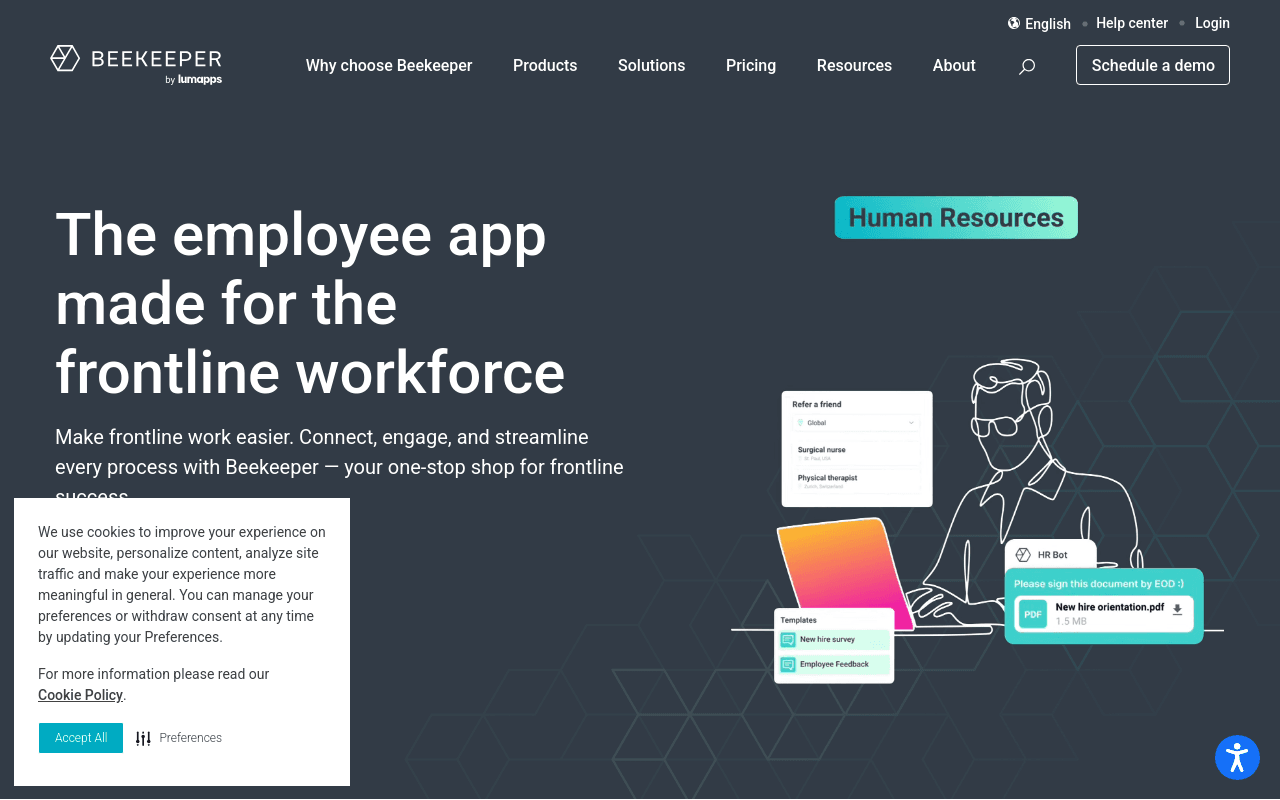Click the globe language icon

(x=1014, y=23)
